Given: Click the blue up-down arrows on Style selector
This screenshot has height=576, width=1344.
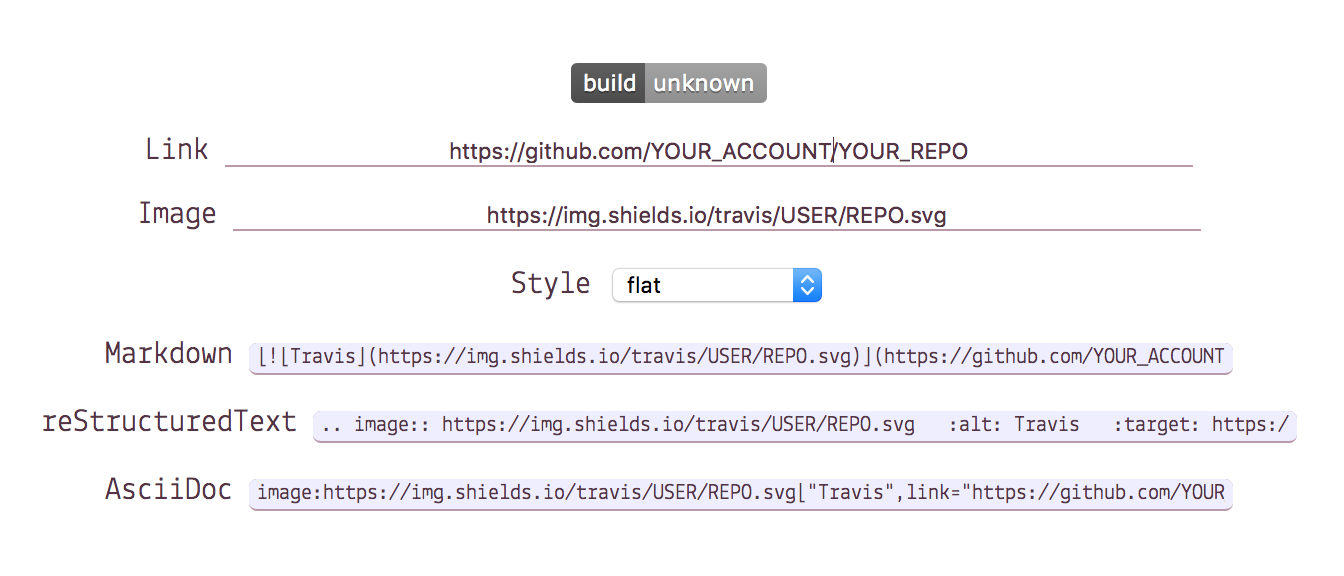Looking at the screenshot, I should point(807,285).
